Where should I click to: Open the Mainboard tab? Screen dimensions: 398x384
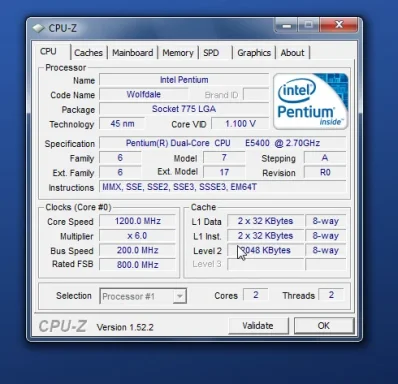pos(132,53)
